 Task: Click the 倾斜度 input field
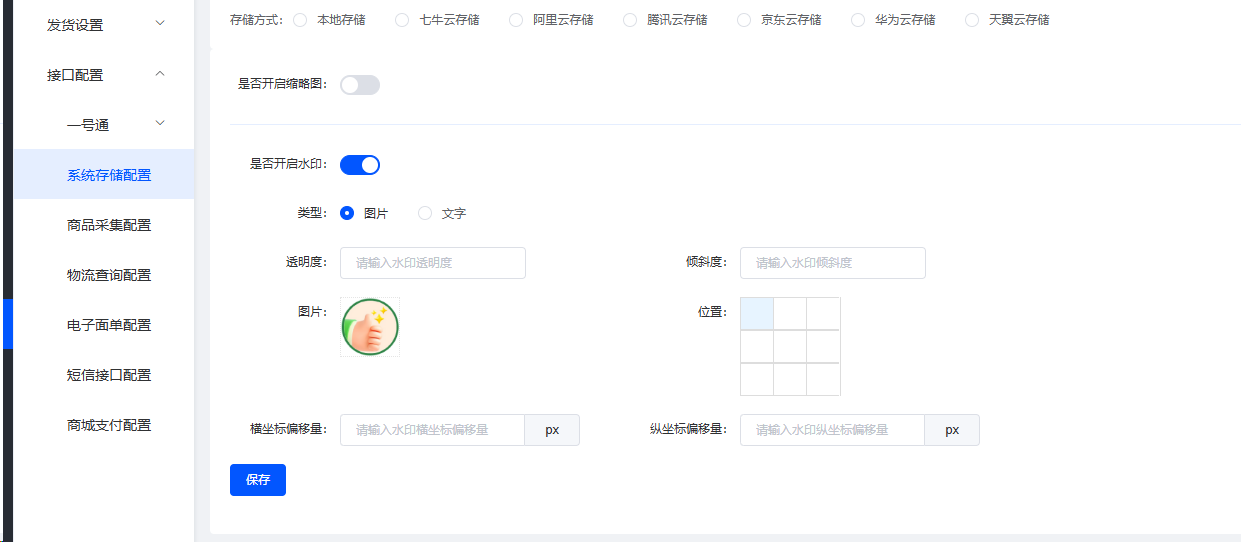click(833, 263)
